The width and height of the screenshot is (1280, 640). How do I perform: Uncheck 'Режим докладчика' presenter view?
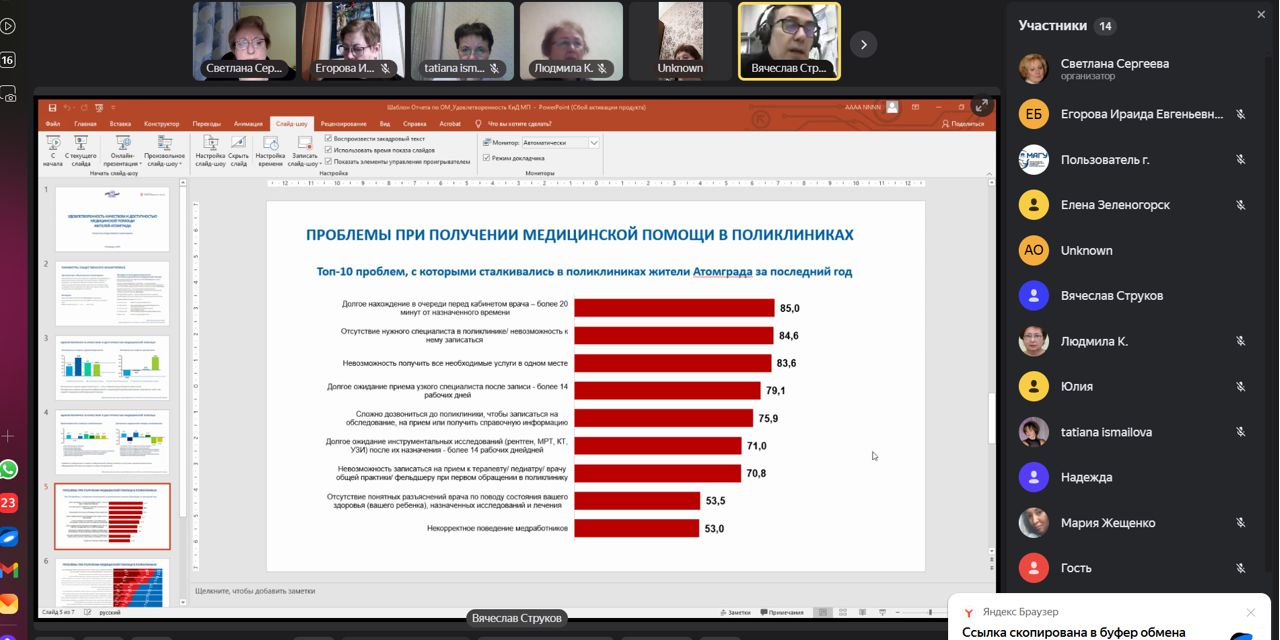[486, 158]
